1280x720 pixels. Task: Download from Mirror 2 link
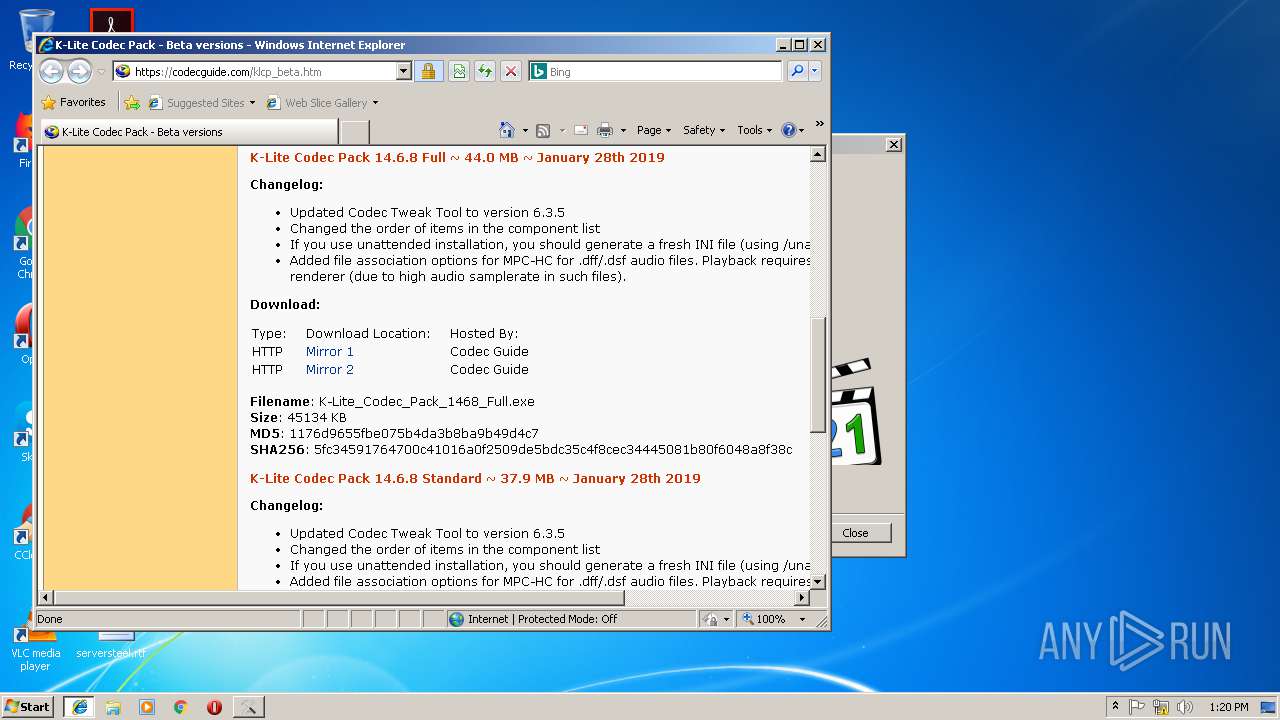[x=330, y=369]
